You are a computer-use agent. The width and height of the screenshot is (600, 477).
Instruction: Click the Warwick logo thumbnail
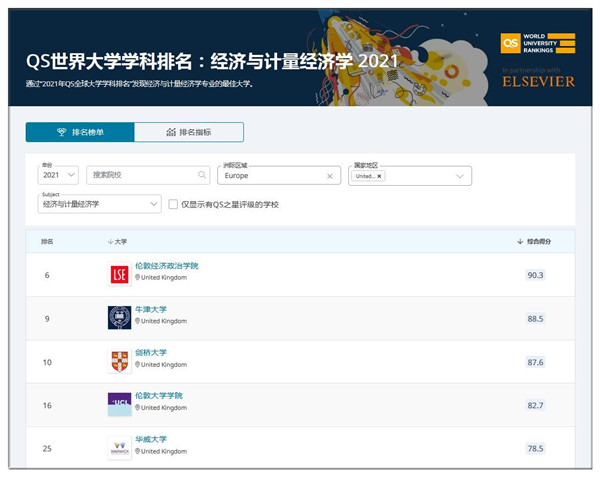[119, 448]
